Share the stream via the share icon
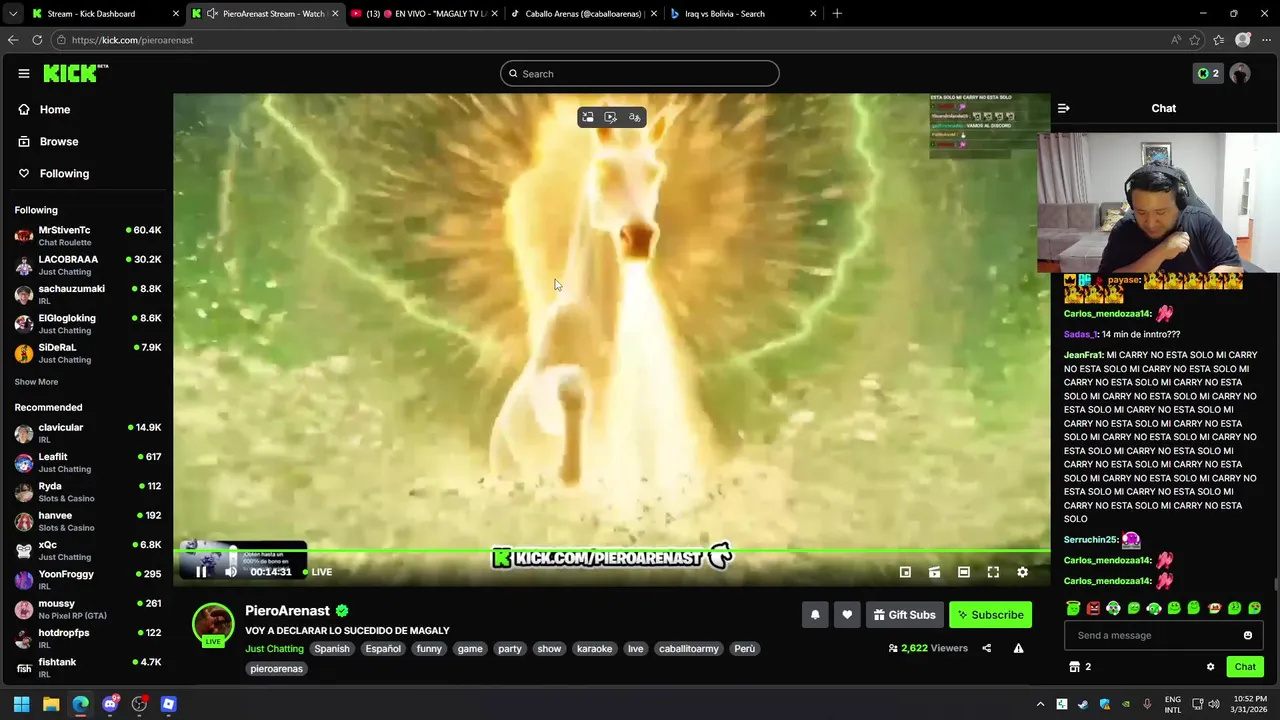 (x=986, y=648)
